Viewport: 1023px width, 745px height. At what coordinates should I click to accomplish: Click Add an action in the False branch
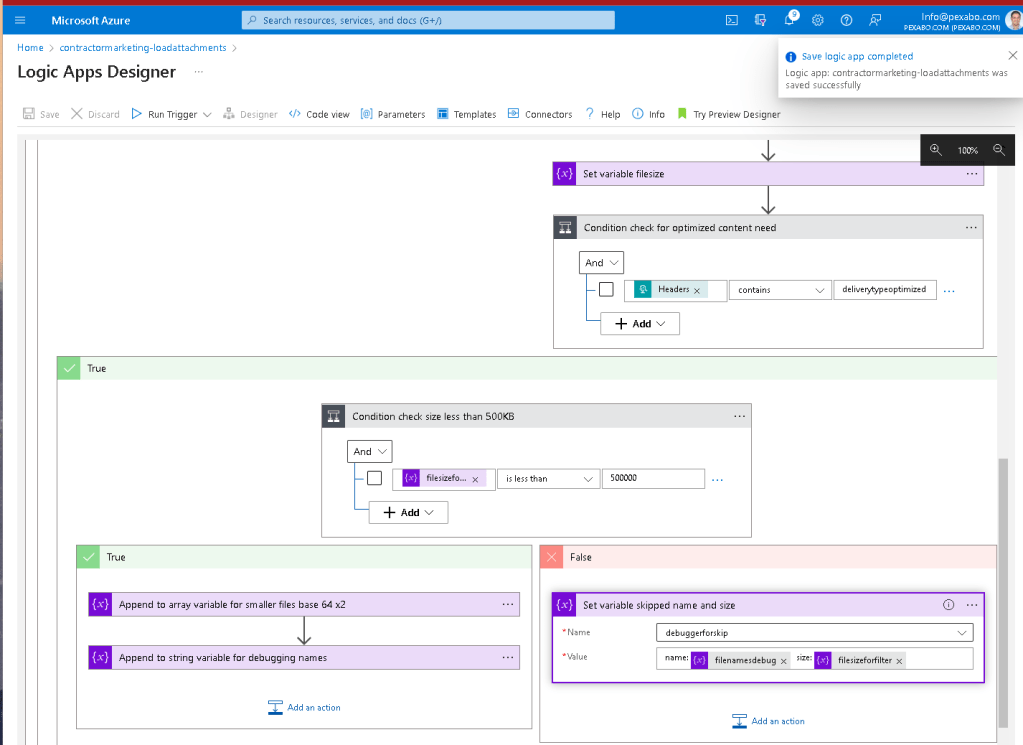point(768,721)
